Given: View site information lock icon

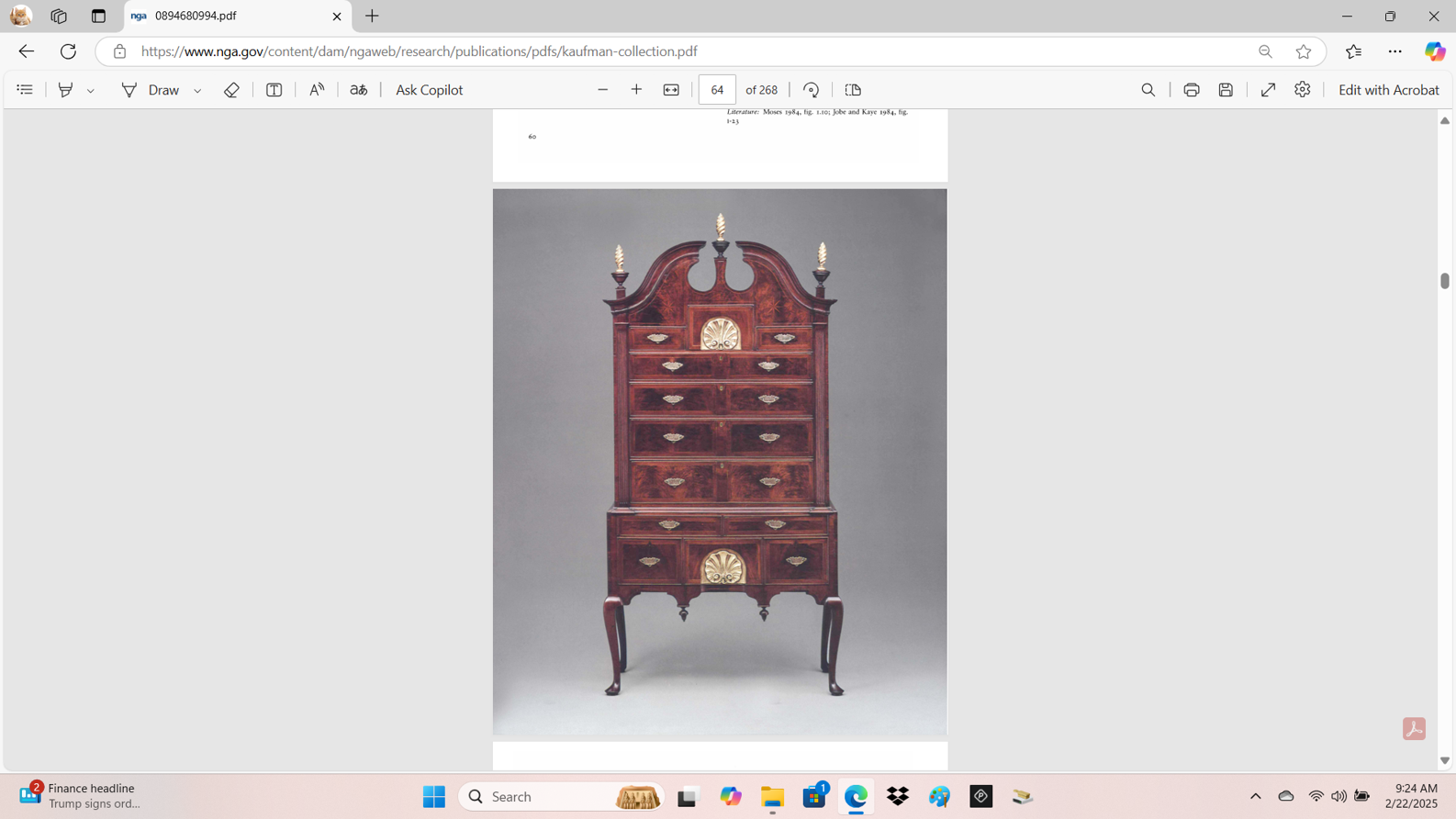Looking at the screenshot, I should pos(119,51).
